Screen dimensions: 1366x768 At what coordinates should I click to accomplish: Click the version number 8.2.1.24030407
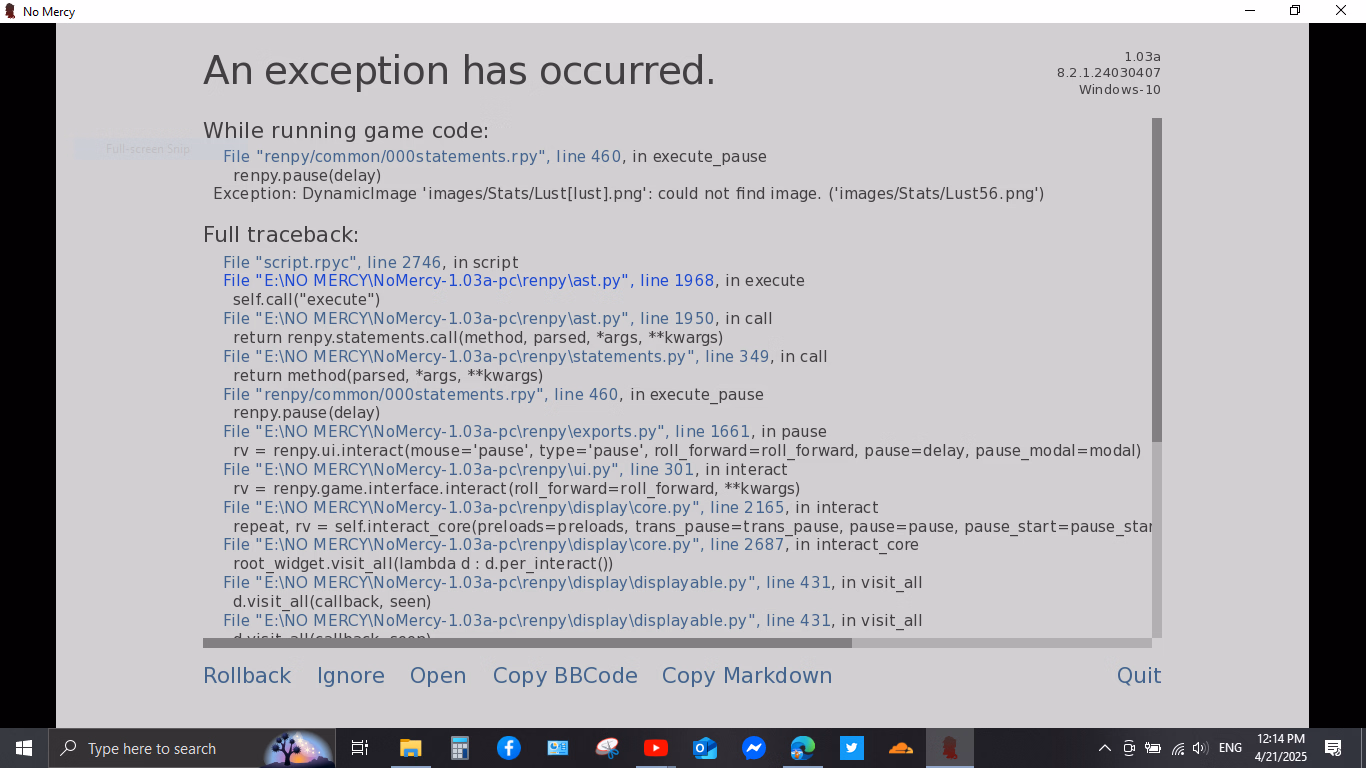point(1109,73)
